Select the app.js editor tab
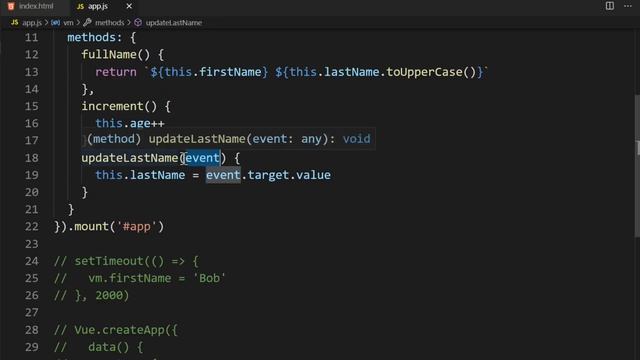The image size is (640, 360). [98, 6]
